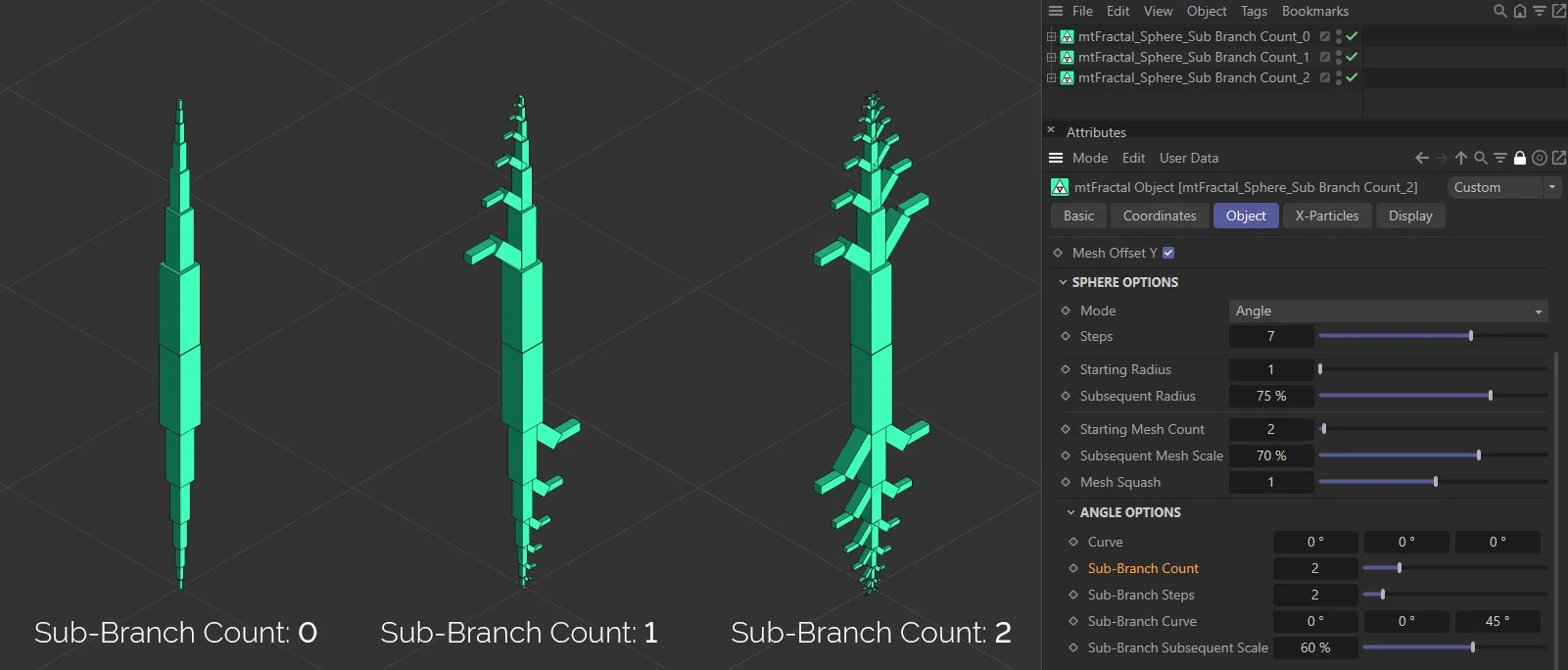
Task: Click the Object Manager filter icon
Action: point(1539,11)
